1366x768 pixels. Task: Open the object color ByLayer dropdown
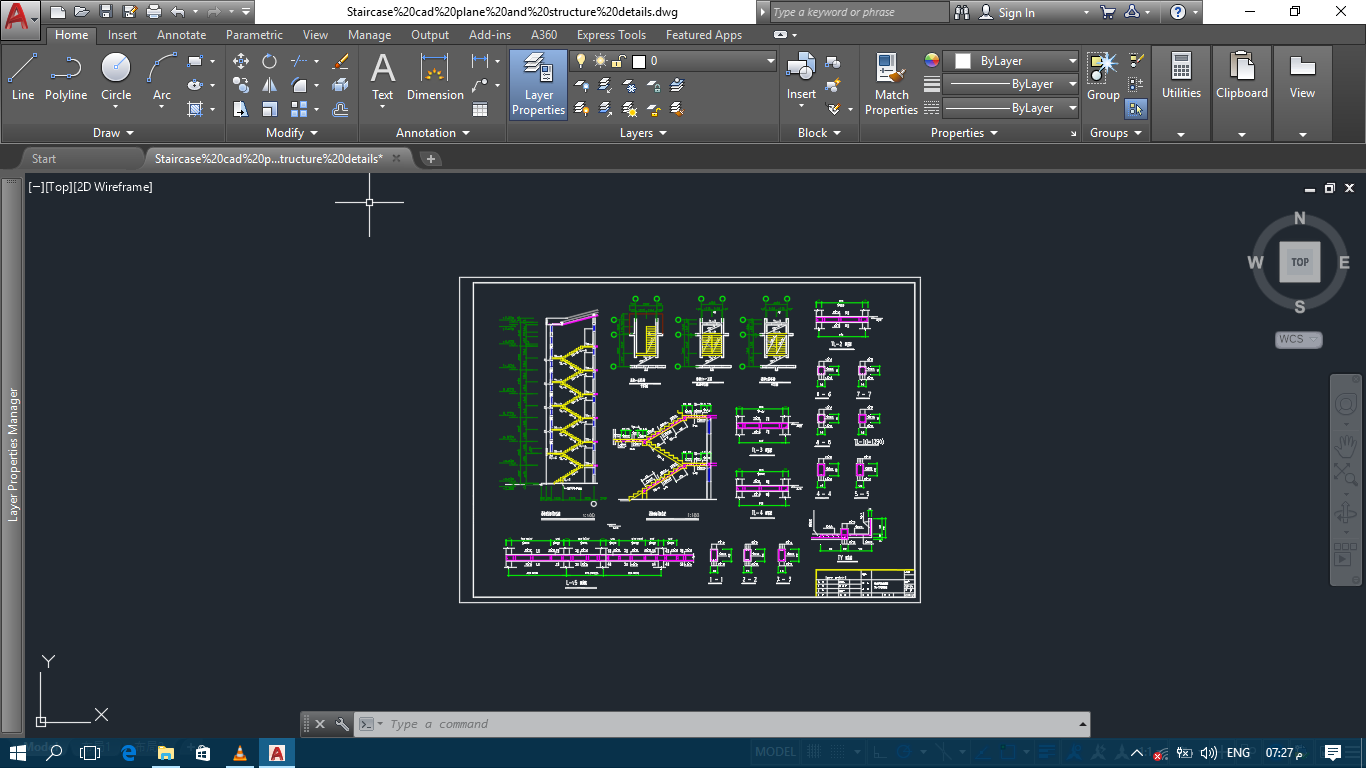pyautogui.click(x=1012, y=61)
